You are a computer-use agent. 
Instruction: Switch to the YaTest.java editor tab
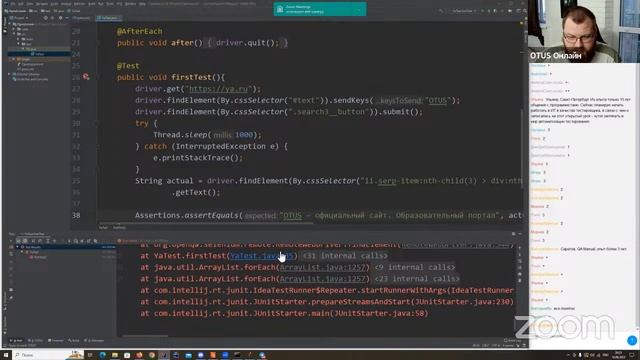click(109, 18)
